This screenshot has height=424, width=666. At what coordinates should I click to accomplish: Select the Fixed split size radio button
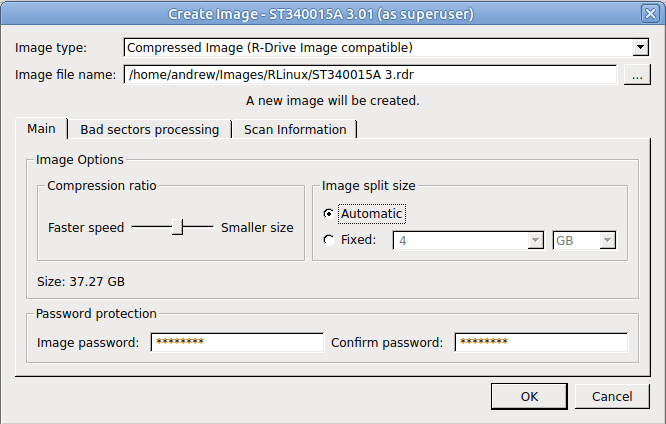point(328,240)
